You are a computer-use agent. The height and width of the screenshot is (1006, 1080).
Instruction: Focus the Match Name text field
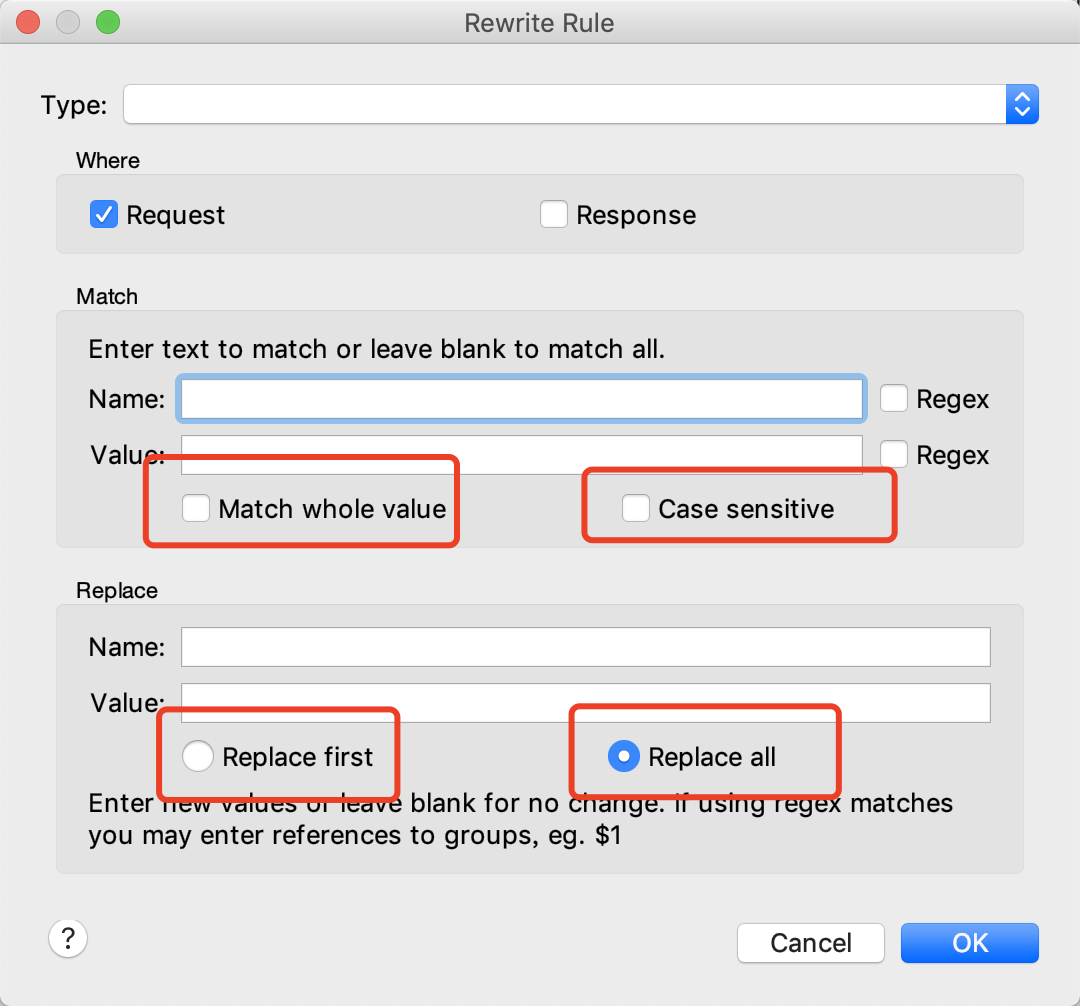[x=521, y=399]
